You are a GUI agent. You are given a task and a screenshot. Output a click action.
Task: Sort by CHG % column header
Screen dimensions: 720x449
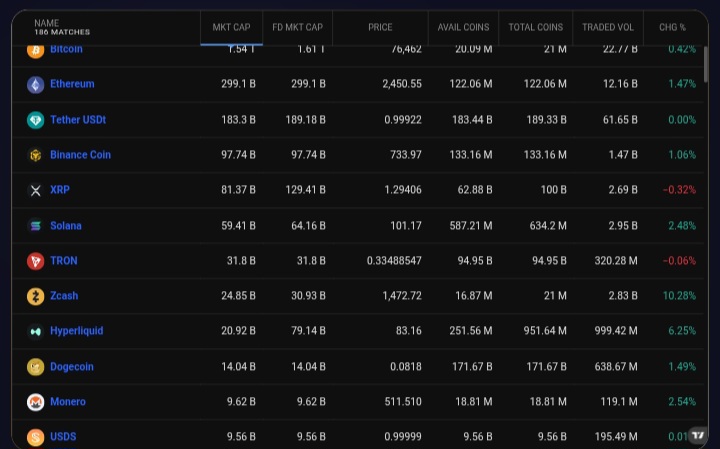click(672, 28)
